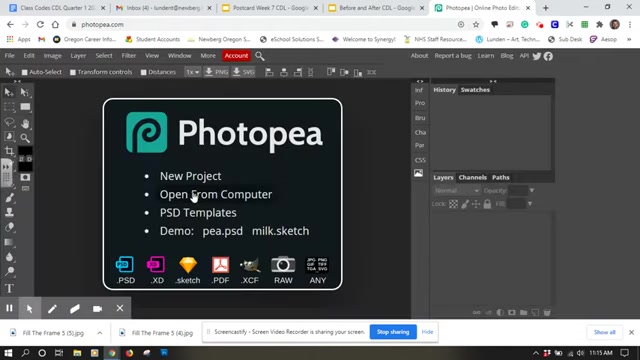Click the delete layer trash icon
640x360 pixels.
coord(547,313)
